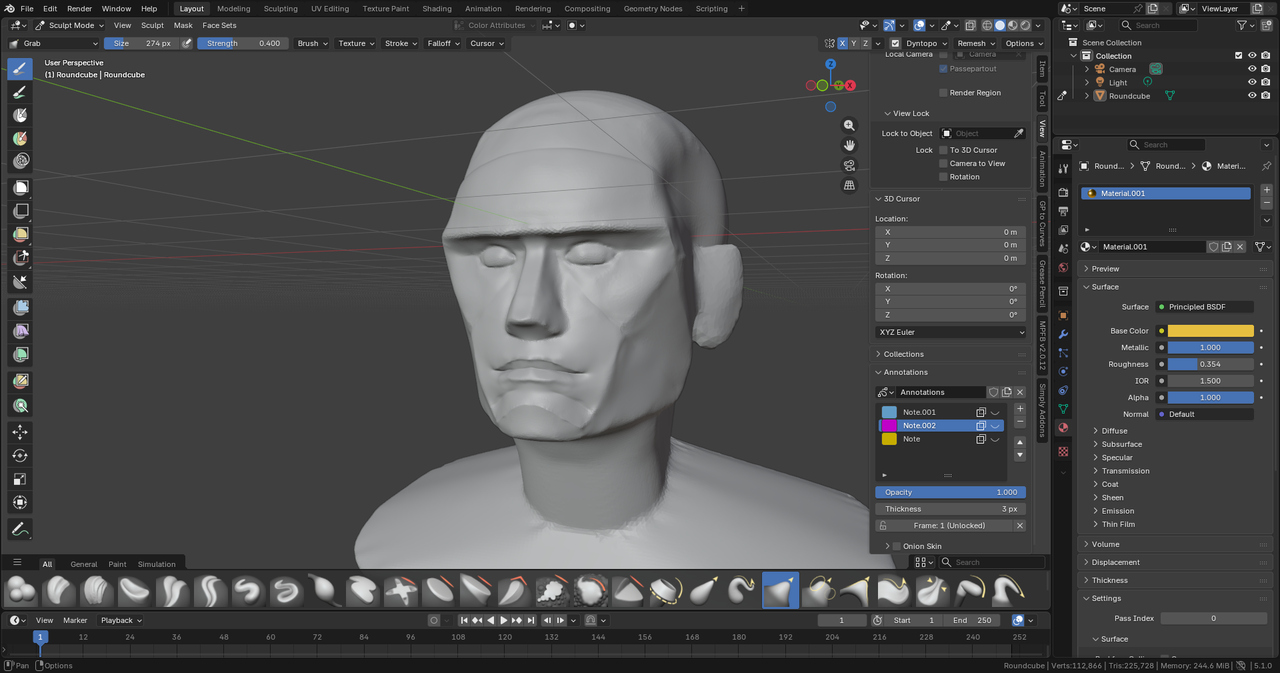Toggle camera view gizmo icon

pos(849,165)
